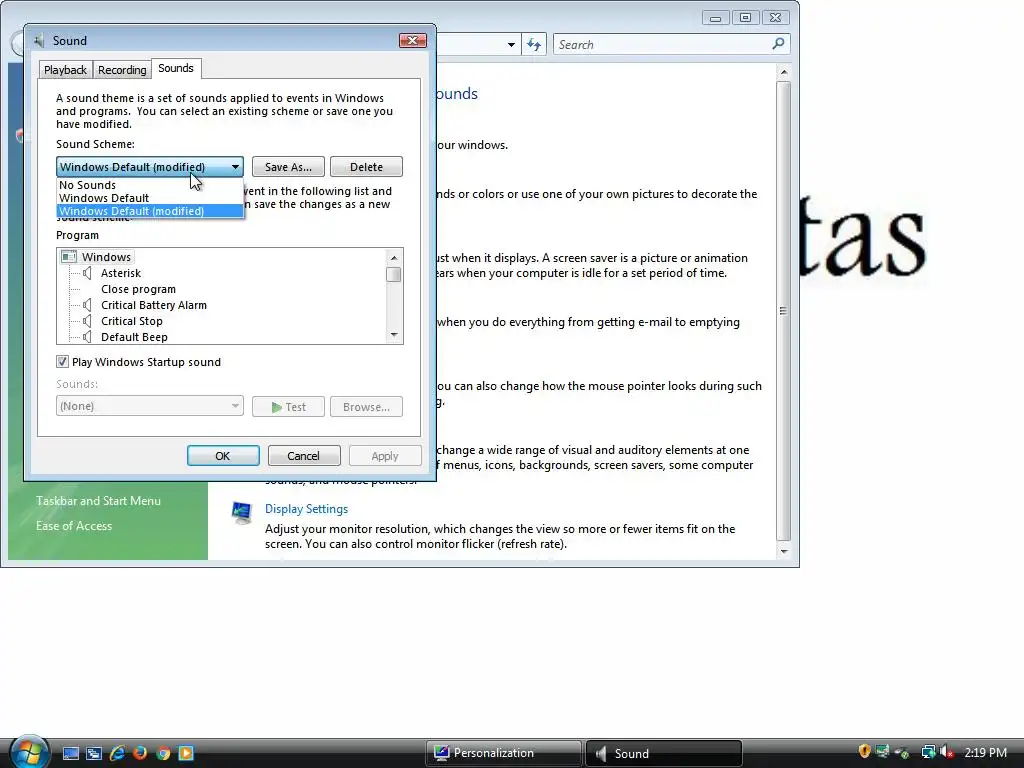Click the Browse... button
This screenshot has height=768, width=1024.
pyautogui.click(x=366, y=407)
